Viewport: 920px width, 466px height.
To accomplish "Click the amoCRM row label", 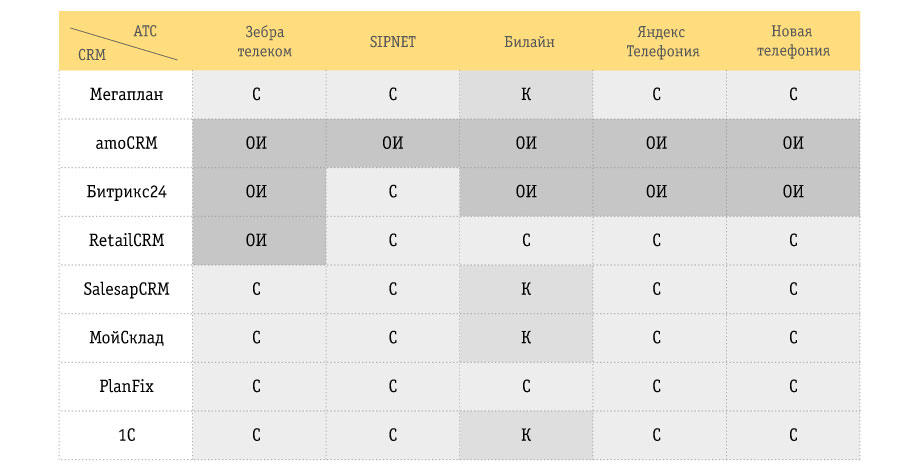I will 126,143.
